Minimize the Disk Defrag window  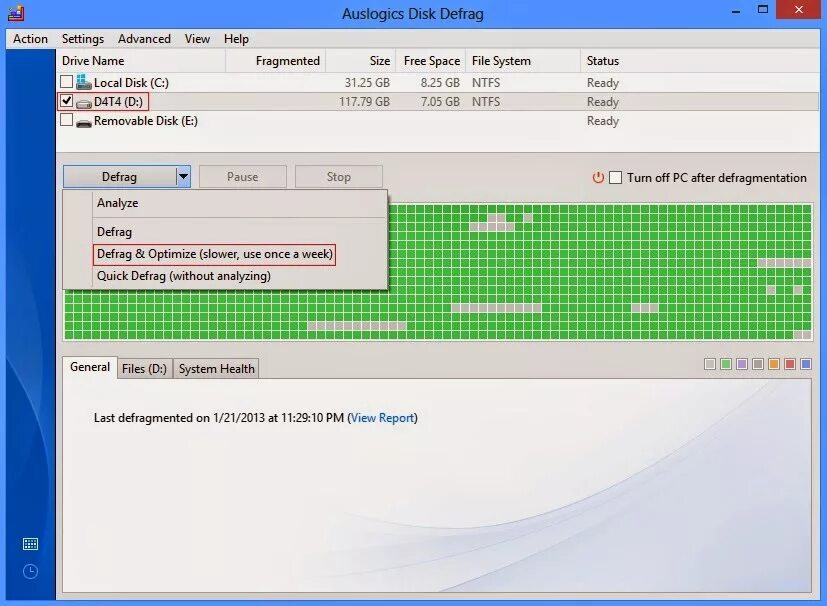pyautogui.click(x=736, y=10)
